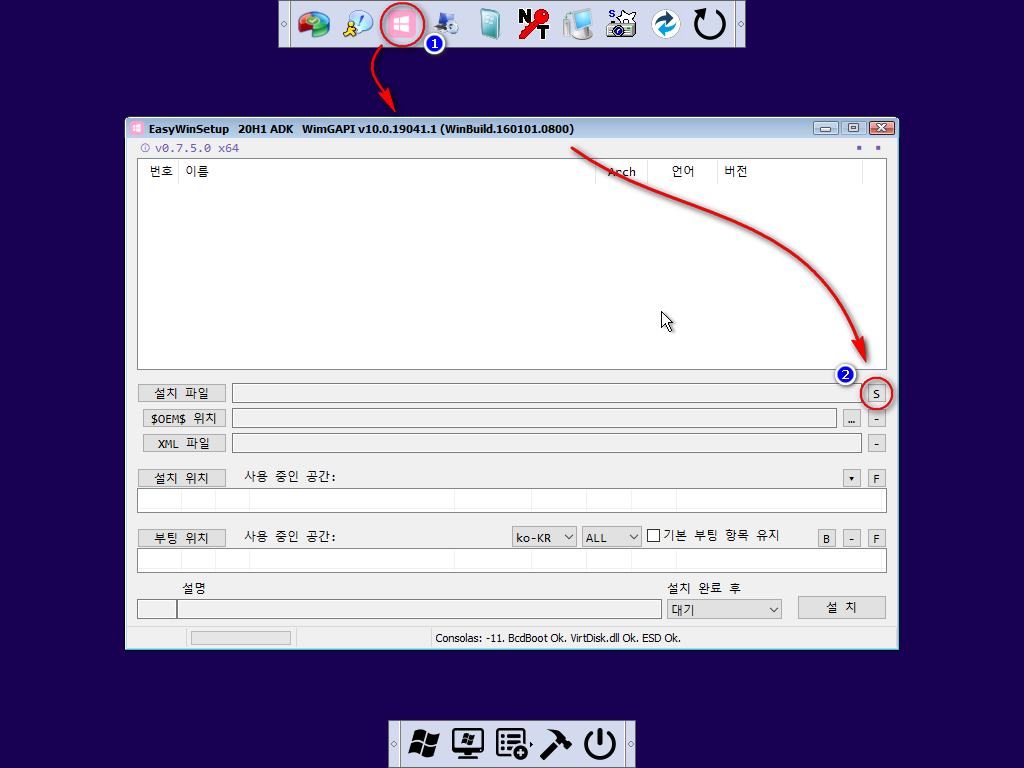This screenshot has height=768, width=1024.
Task: Click the 설치 위치 button
Action: point(182,478)
